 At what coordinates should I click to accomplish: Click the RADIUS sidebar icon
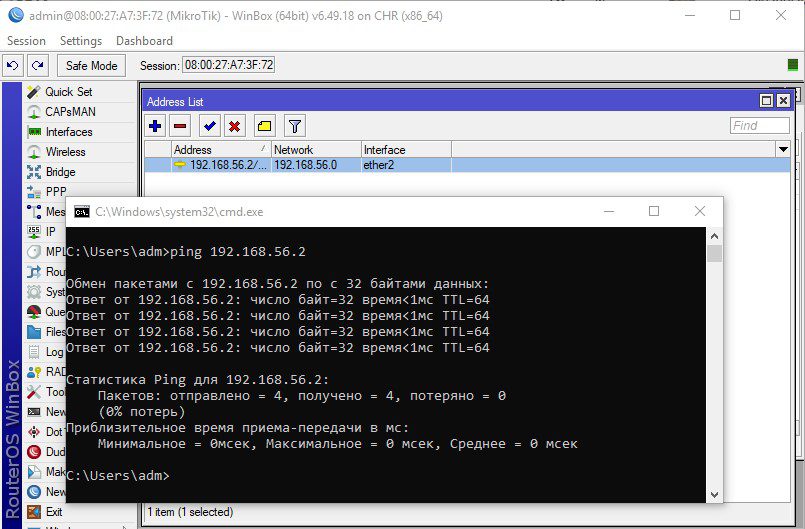34,372
